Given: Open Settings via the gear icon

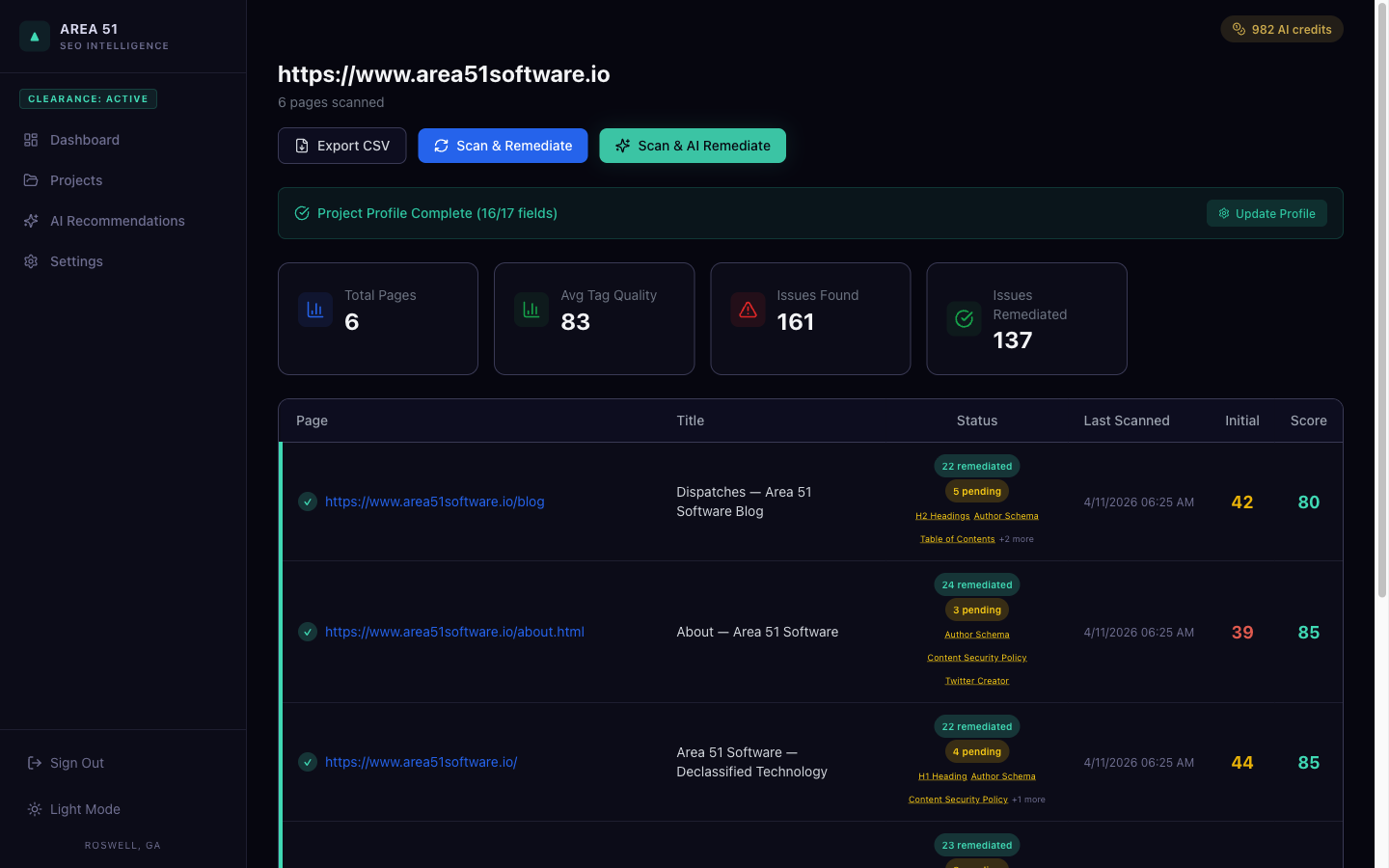Looking at the screenshot, I should (x=30, y=261).
